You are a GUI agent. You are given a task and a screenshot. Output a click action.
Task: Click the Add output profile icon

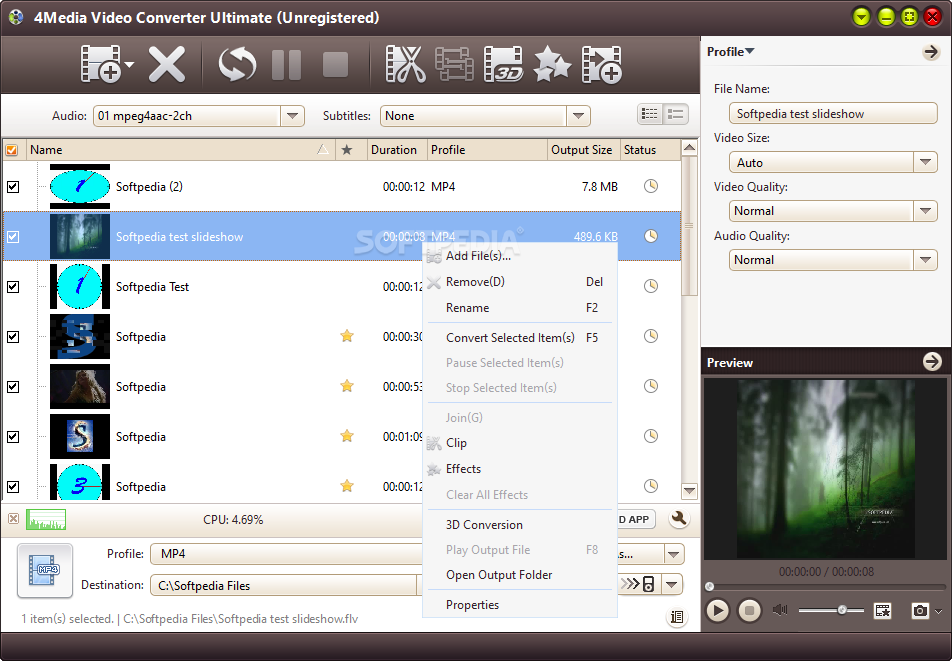[x=602, y=64]
